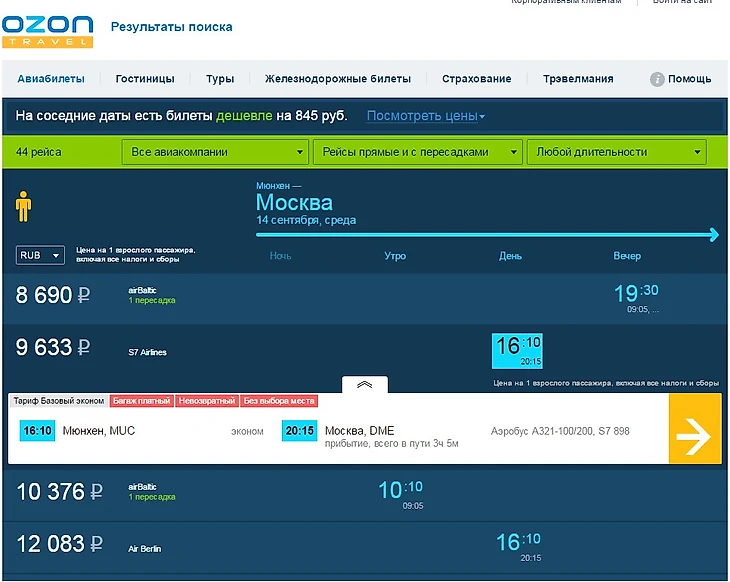The height and width of the screenshot is (582, 730).
Task: Select the airBaltic 10:10 morning departure
Action: click(400, 491)
